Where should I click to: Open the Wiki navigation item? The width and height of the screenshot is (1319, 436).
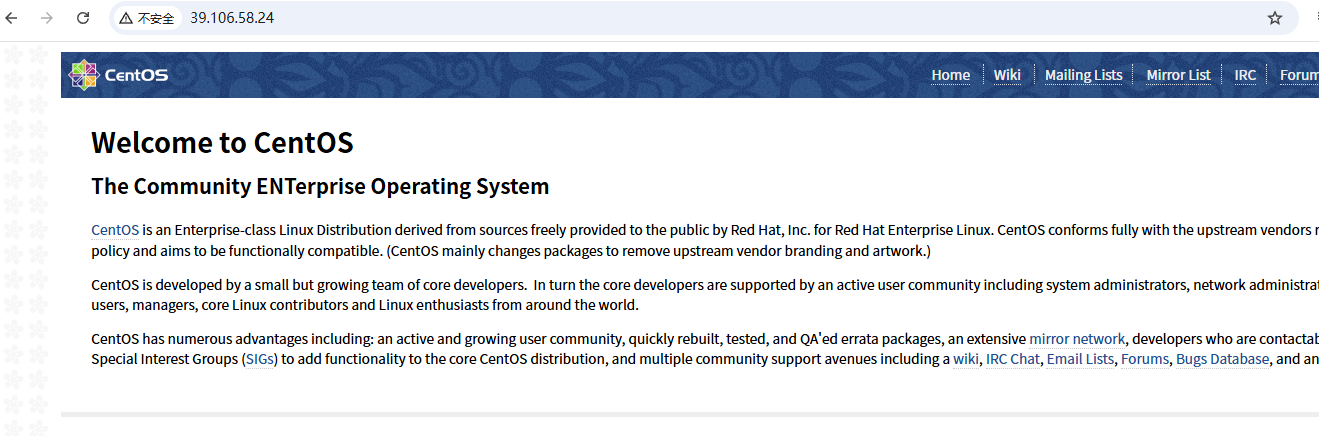(x=1007, y=75)
